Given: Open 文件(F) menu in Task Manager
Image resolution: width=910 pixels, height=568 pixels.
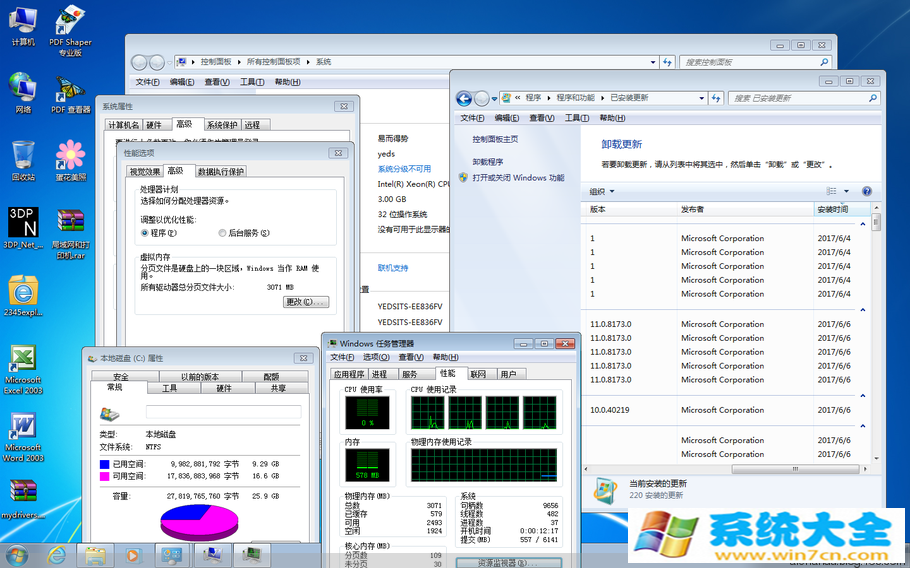Looking at the screenshot, I should (342, 357).
